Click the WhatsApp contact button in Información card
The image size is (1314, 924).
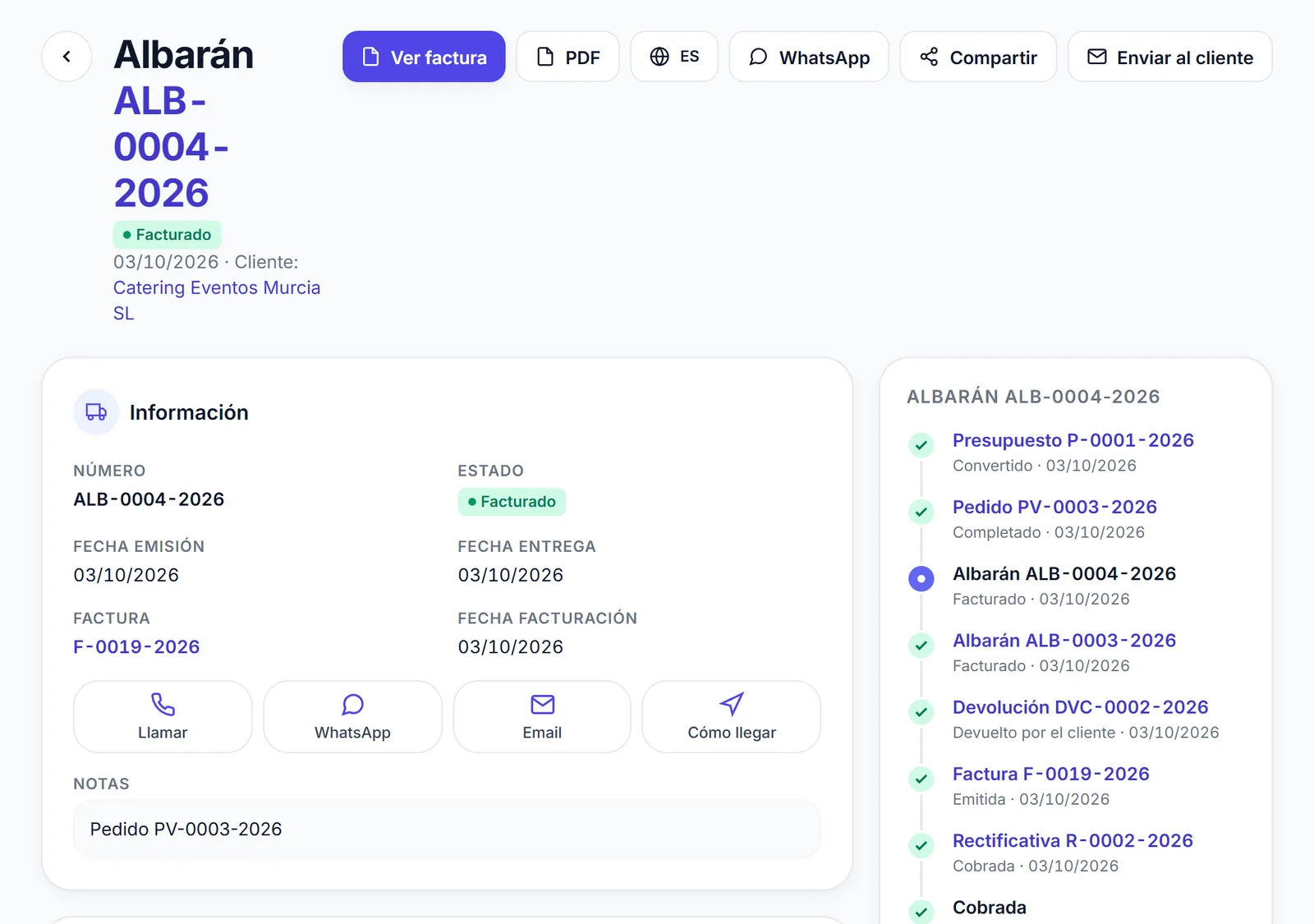(x=352, y=716)
